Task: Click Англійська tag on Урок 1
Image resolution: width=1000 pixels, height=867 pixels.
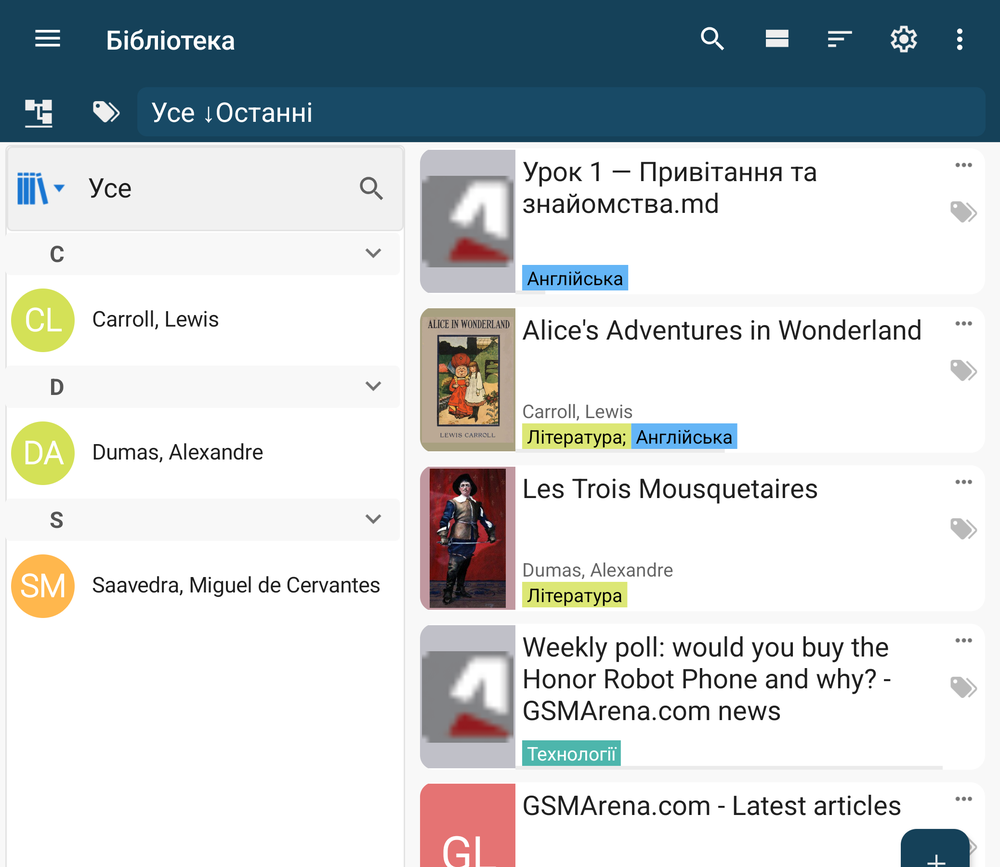Action: [575, 278]
